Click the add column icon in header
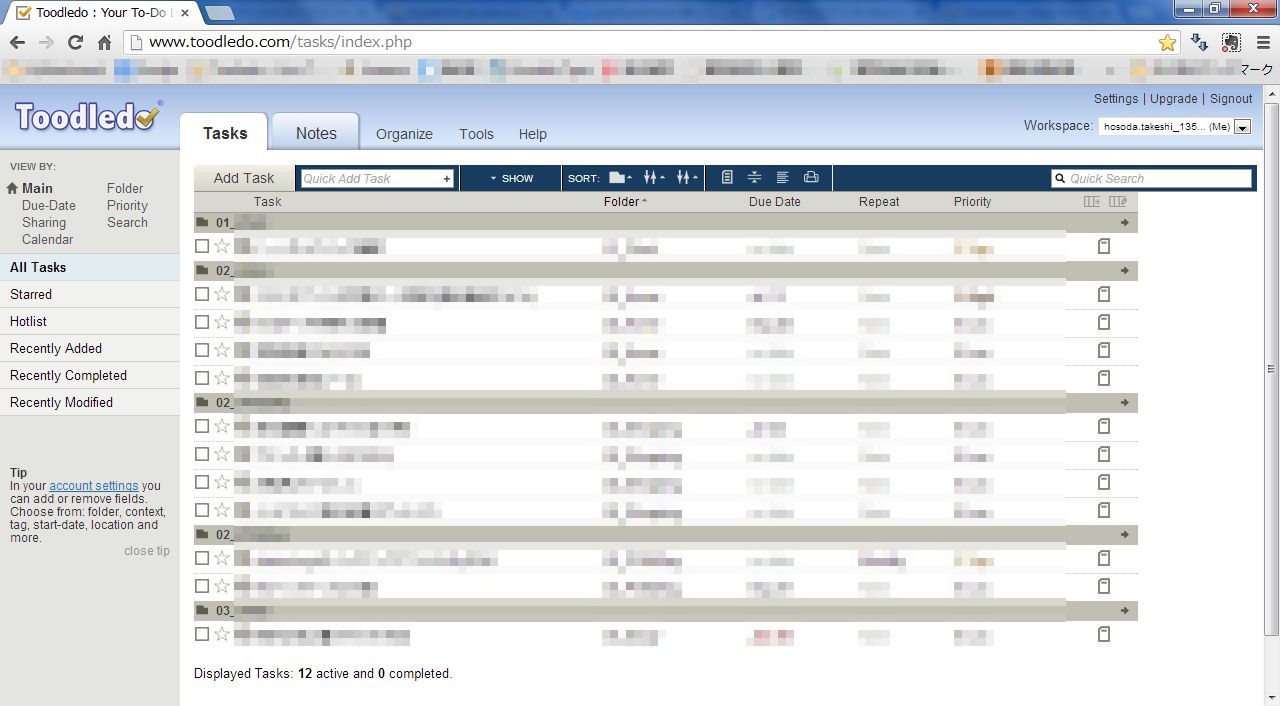This screenshot has width=1280, height=706. click(x=1092, y=202)
